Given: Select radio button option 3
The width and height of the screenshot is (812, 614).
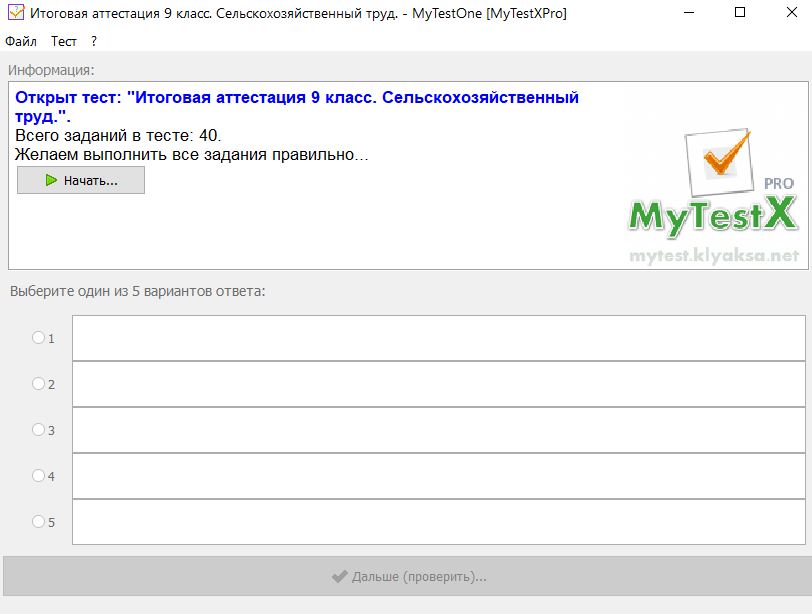Looking at the screenshot, I should (x=38, y=430).
